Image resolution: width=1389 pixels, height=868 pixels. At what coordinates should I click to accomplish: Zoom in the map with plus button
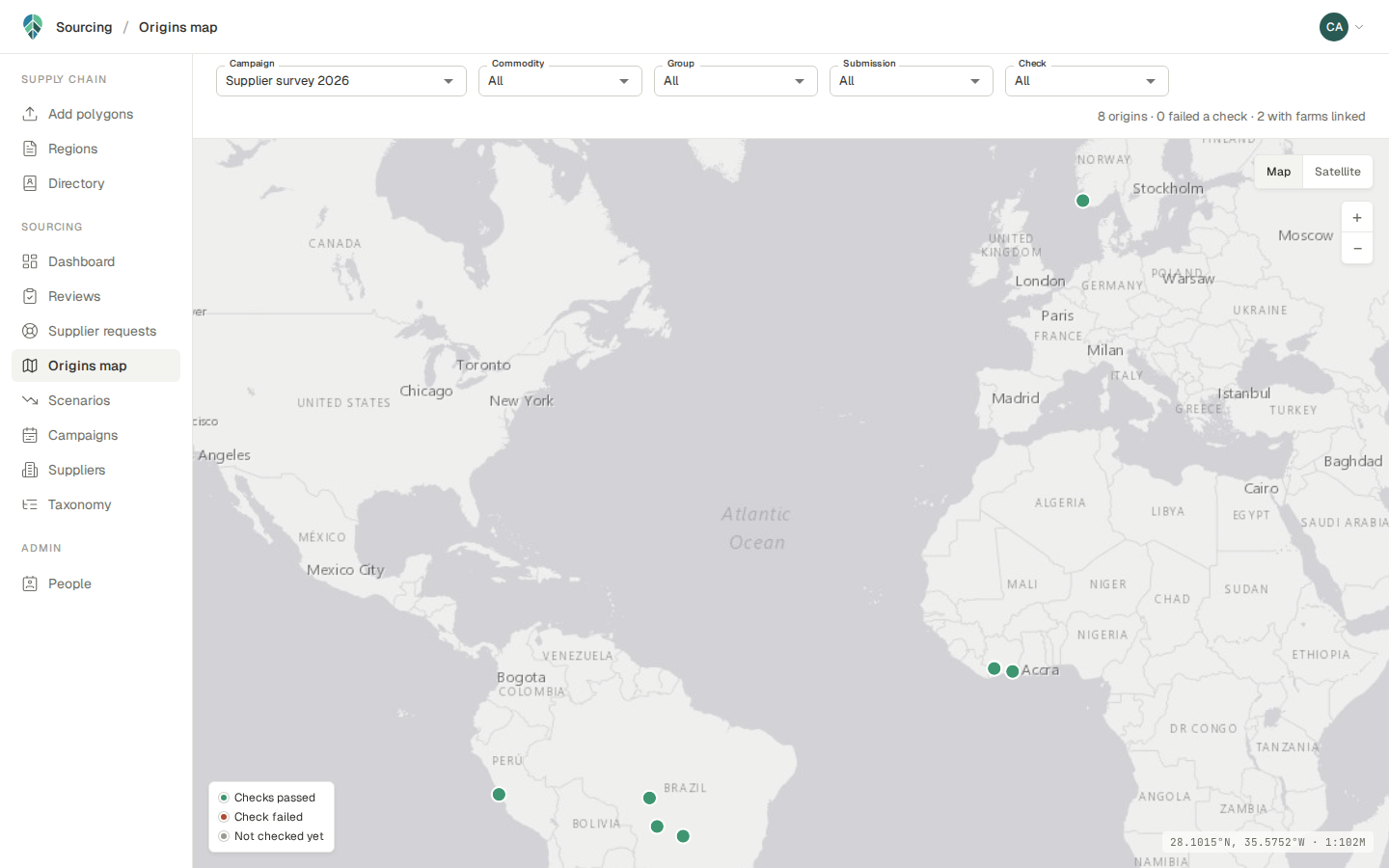1357,218
